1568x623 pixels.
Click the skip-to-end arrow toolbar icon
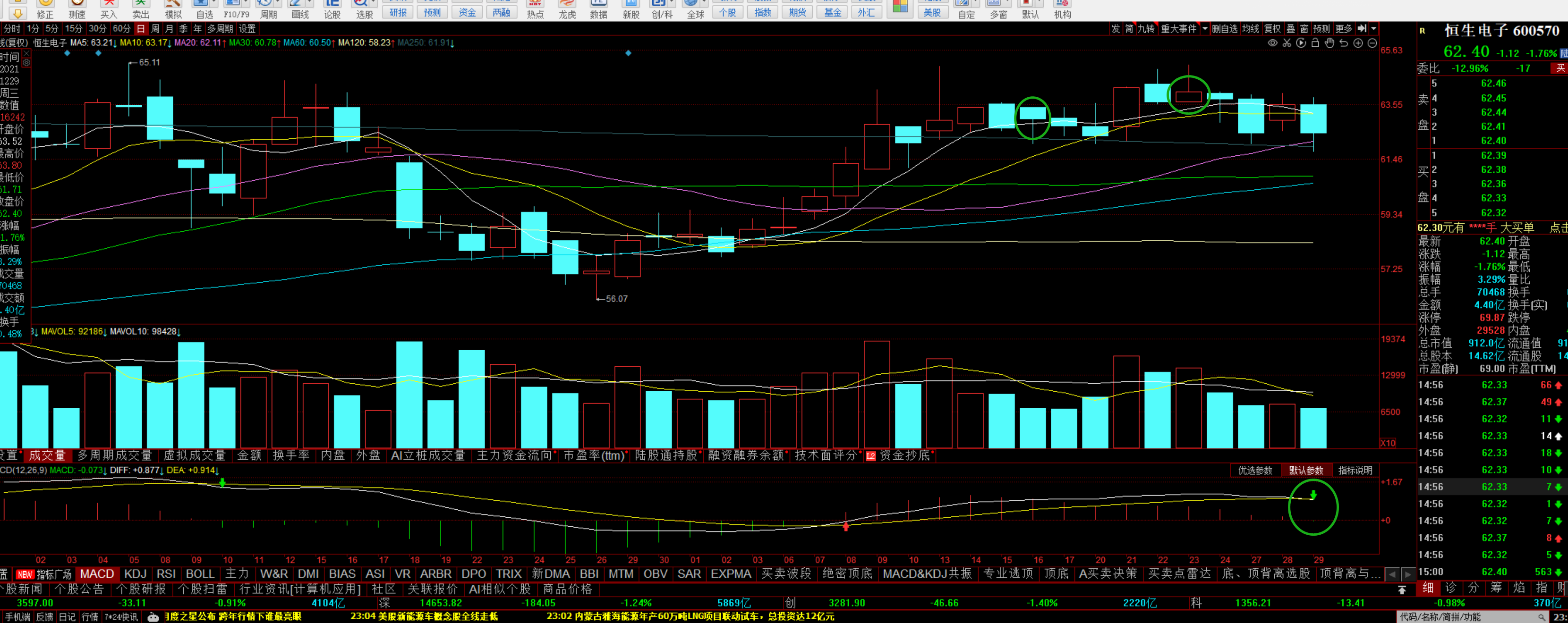(1362, 29)
